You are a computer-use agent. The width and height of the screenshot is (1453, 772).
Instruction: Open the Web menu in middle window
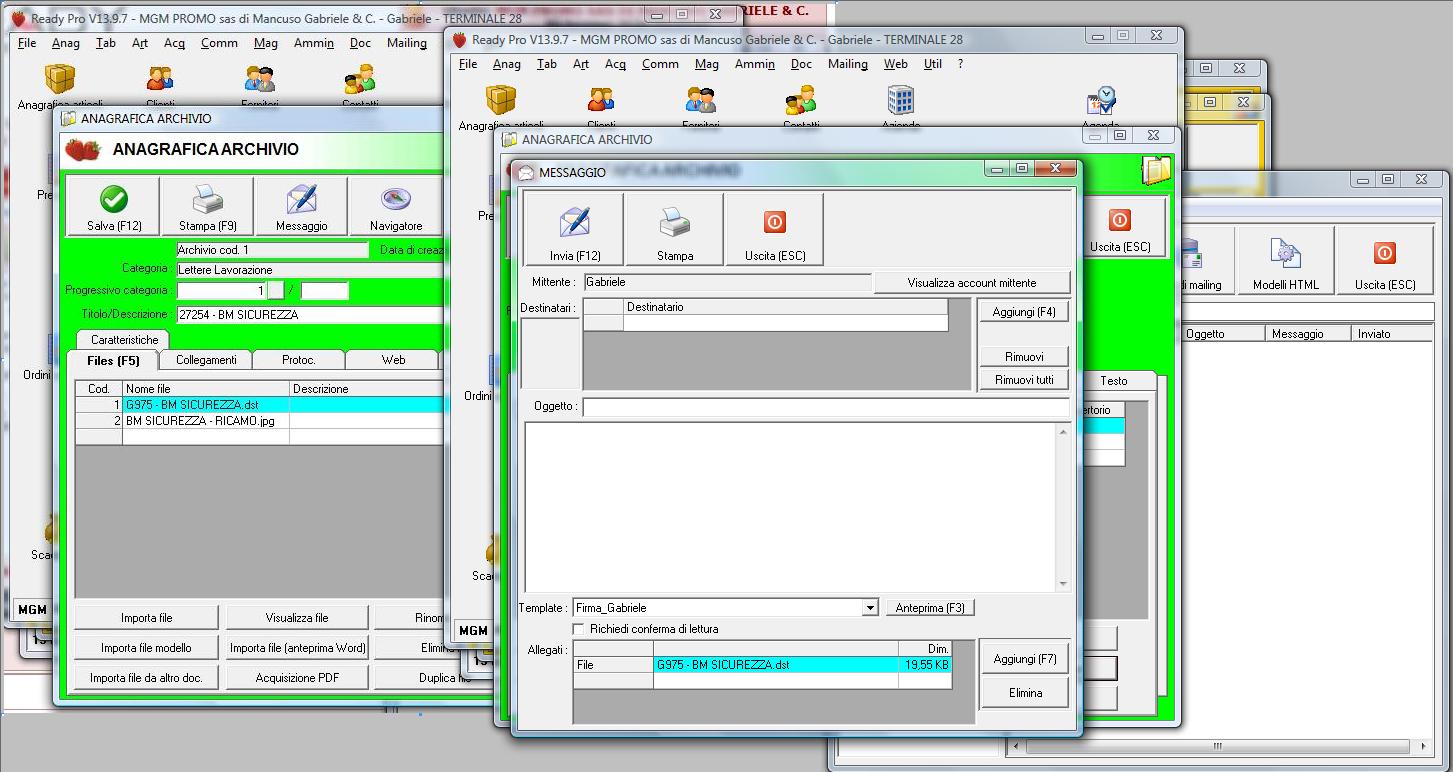coord(895,64)
